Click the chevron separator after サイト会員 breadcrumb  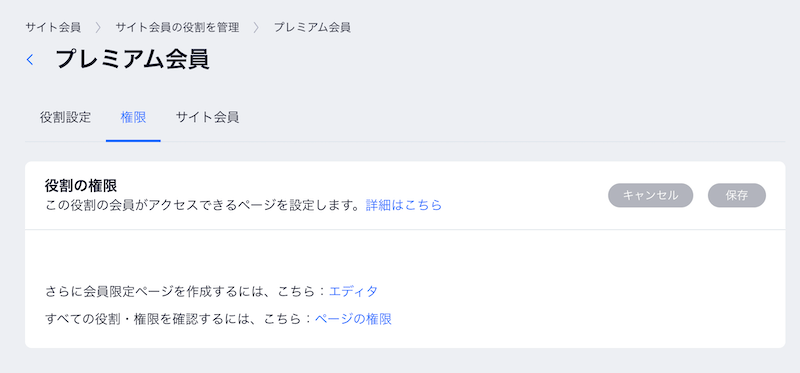[98, 27]
